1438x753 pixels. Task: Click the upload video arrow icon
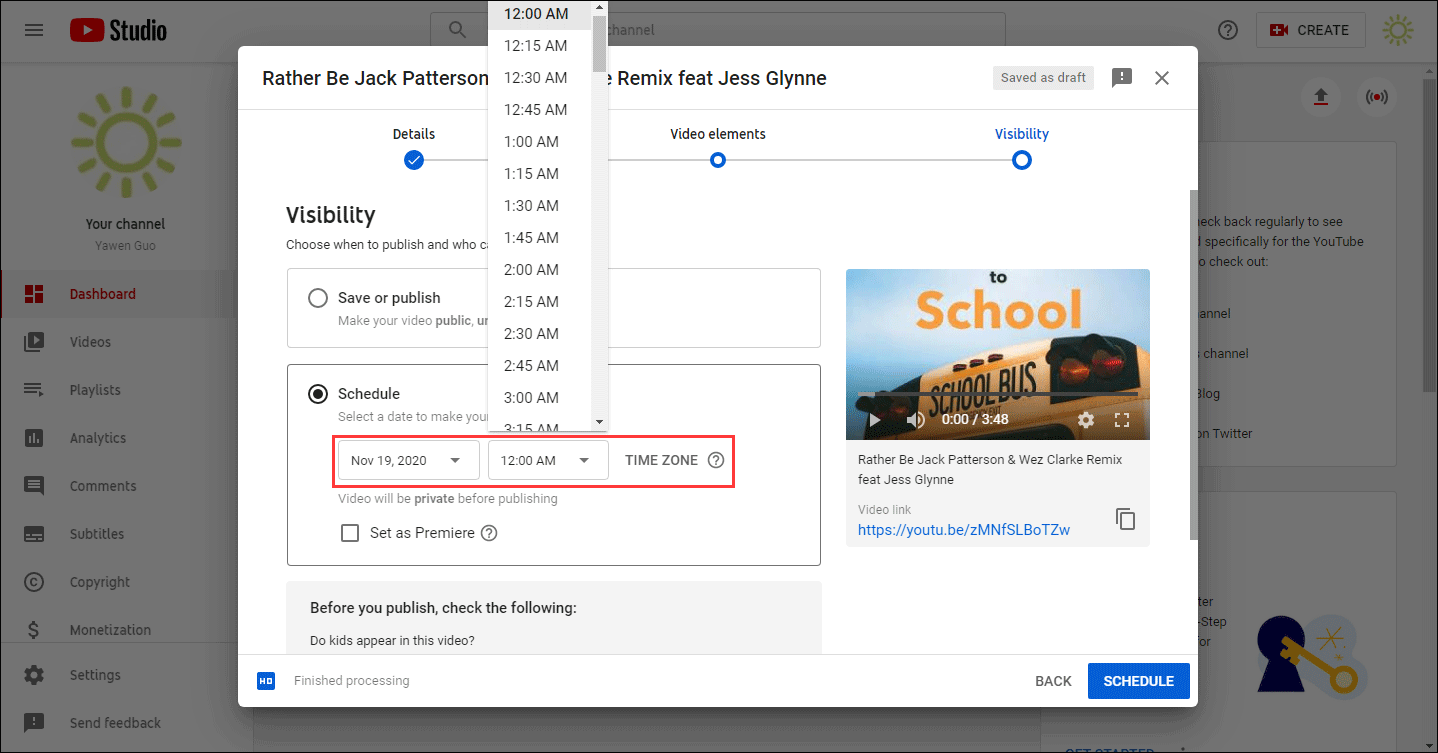tap(1321, 97)
